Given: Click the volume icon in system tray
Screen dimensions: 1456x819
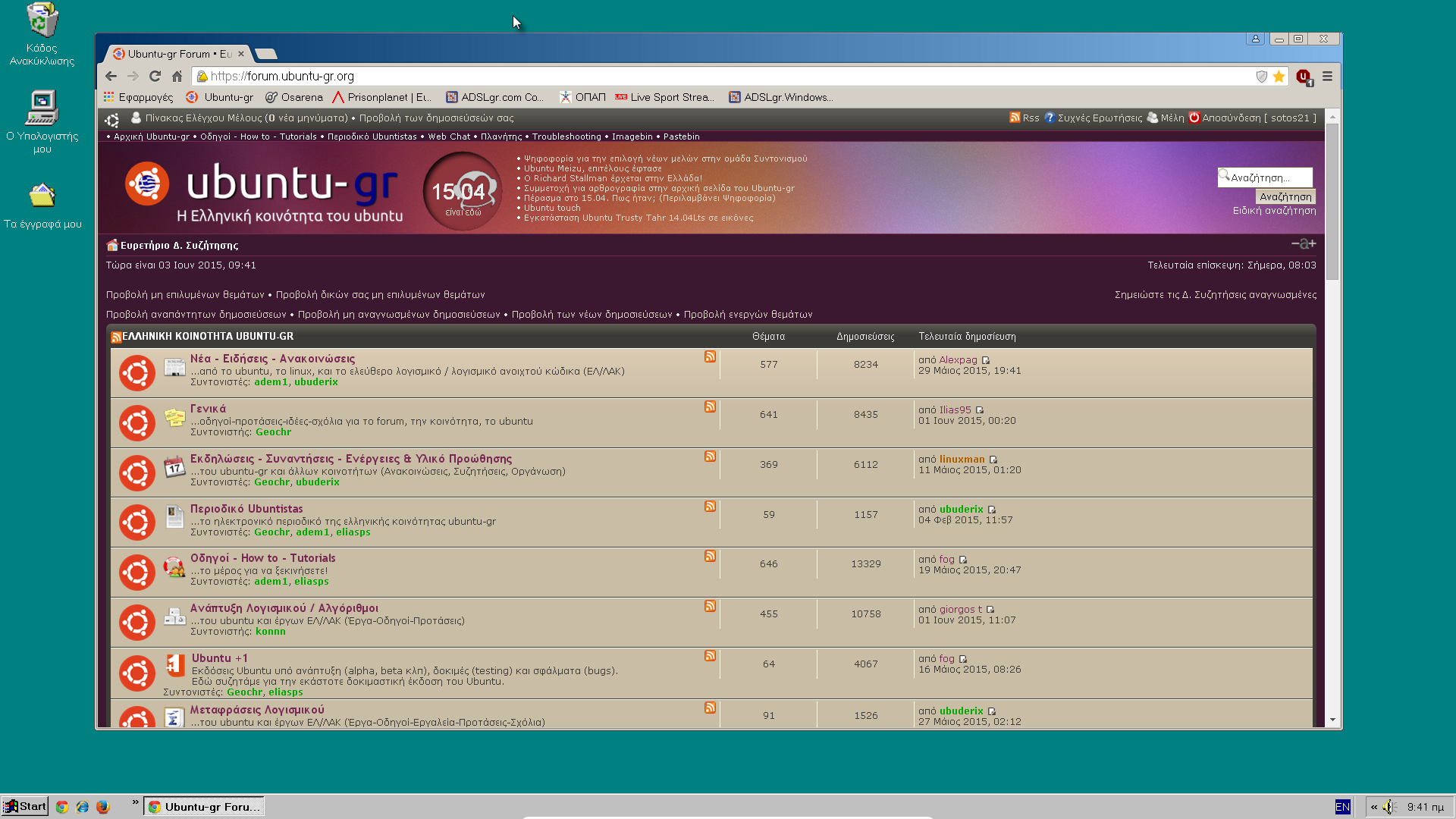Looking at the screenshot, I should point(1389,807).
